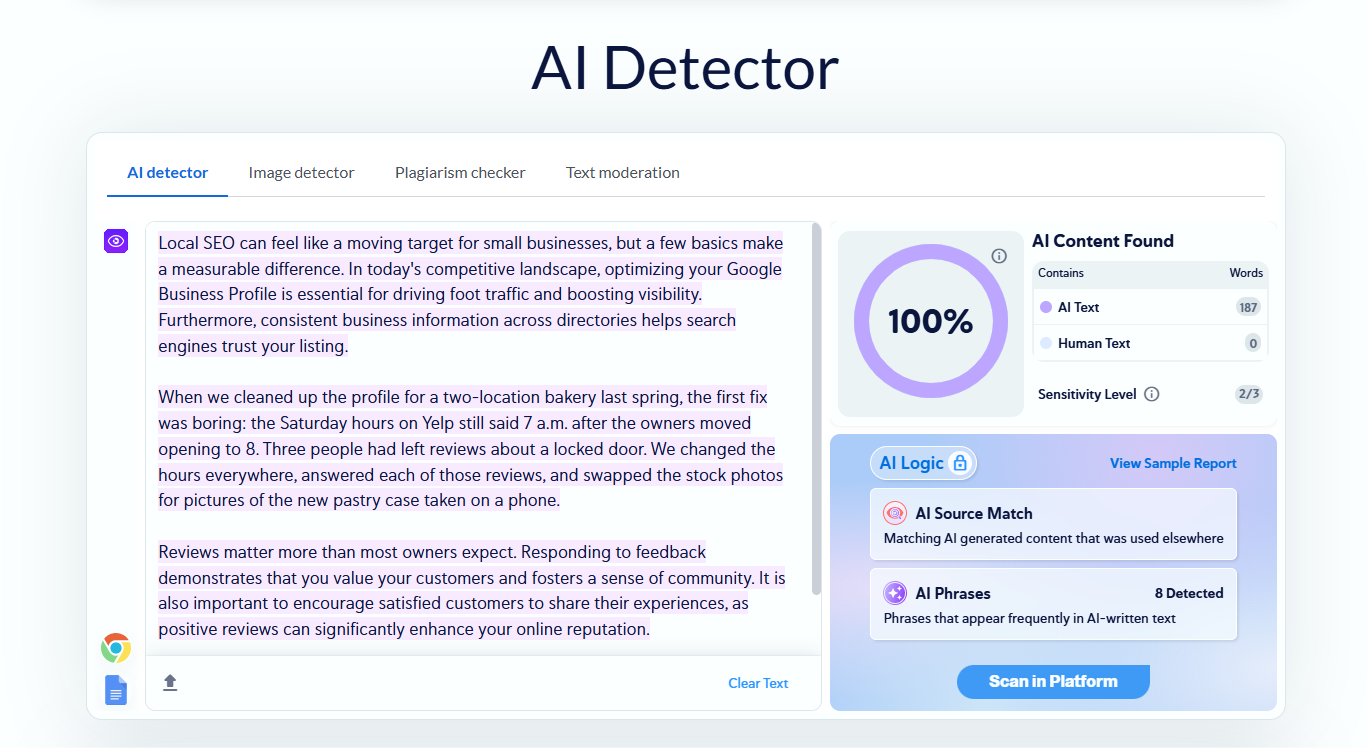Open the AI Logic badge

pyautogui.click(x=923, y=463)
